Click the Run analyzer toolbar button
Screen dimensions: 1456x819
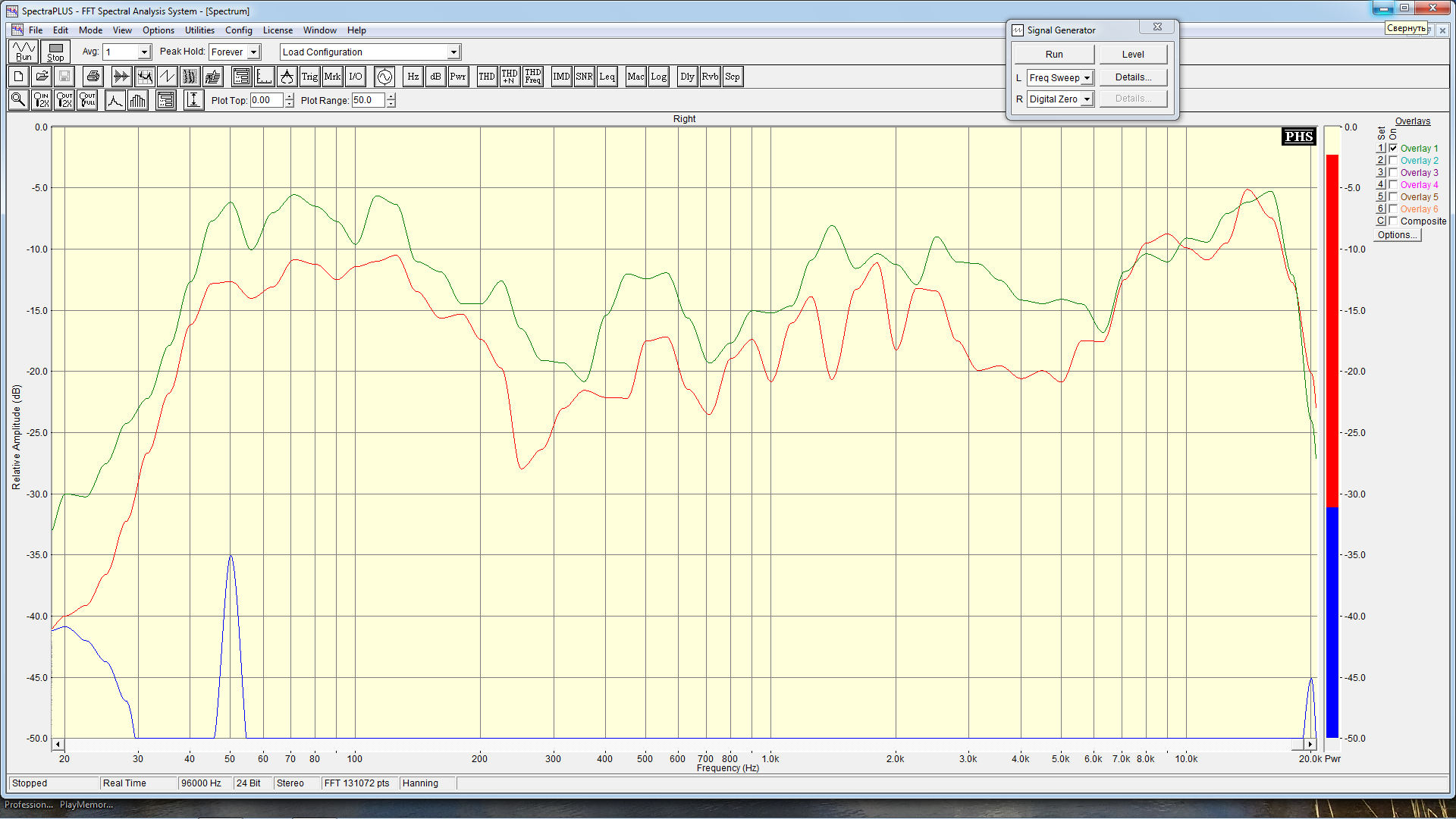click(x=24, y=52)
